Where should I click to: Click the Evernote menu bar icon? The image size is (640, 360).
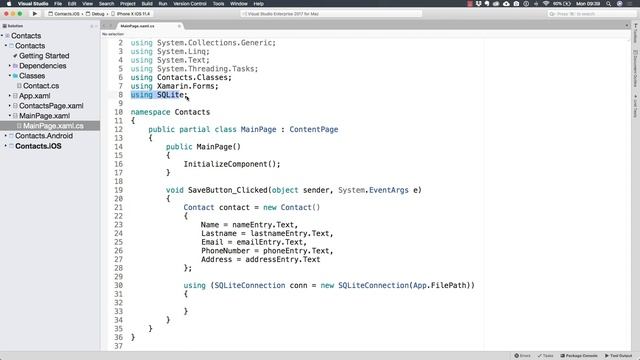487,4
